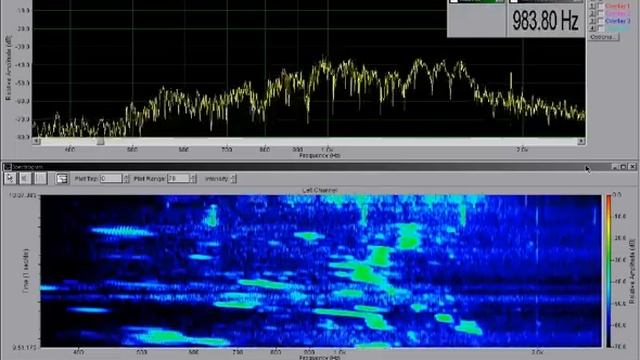Click the spectrum scrollbar left arrow
Image resolution: width=640 pixels, height=360 pixels.
click(x=37, y=141)
